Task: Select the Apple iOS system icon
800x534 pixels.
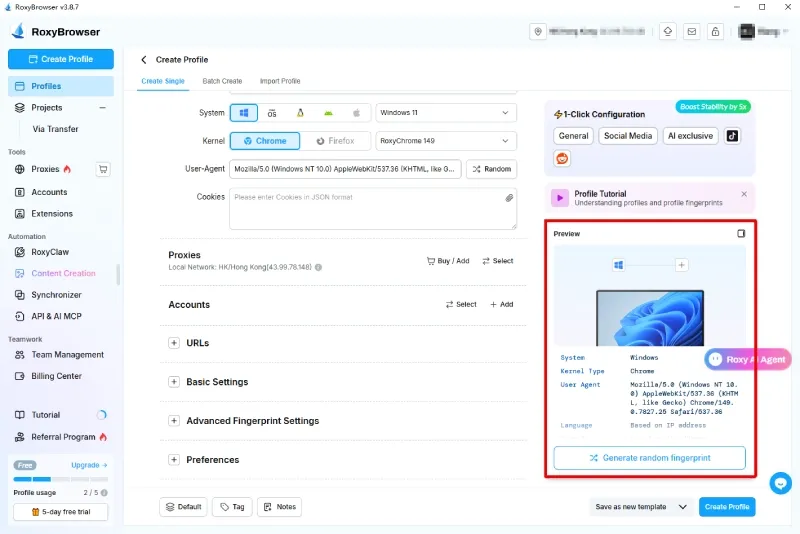Action: coord(356,113)
